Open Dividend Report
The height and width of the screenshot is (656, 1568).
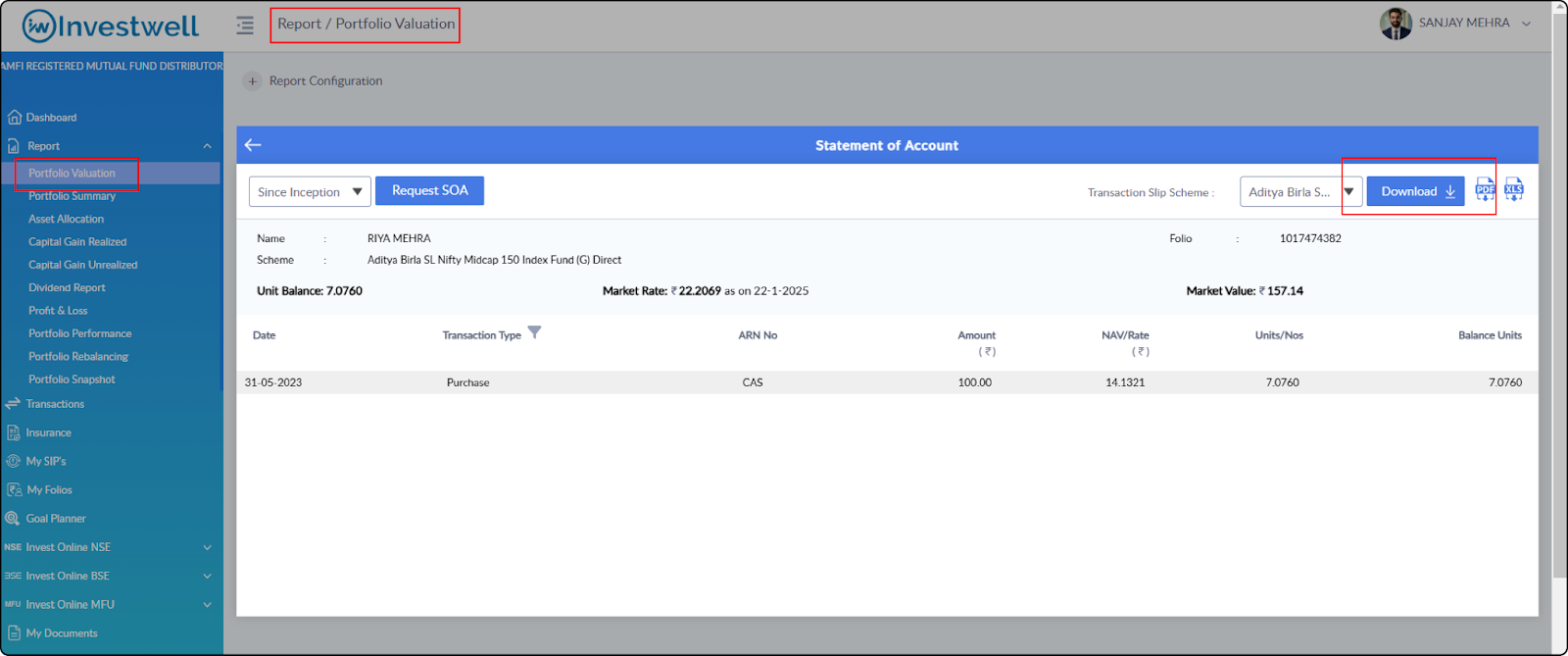coord(67,288)
